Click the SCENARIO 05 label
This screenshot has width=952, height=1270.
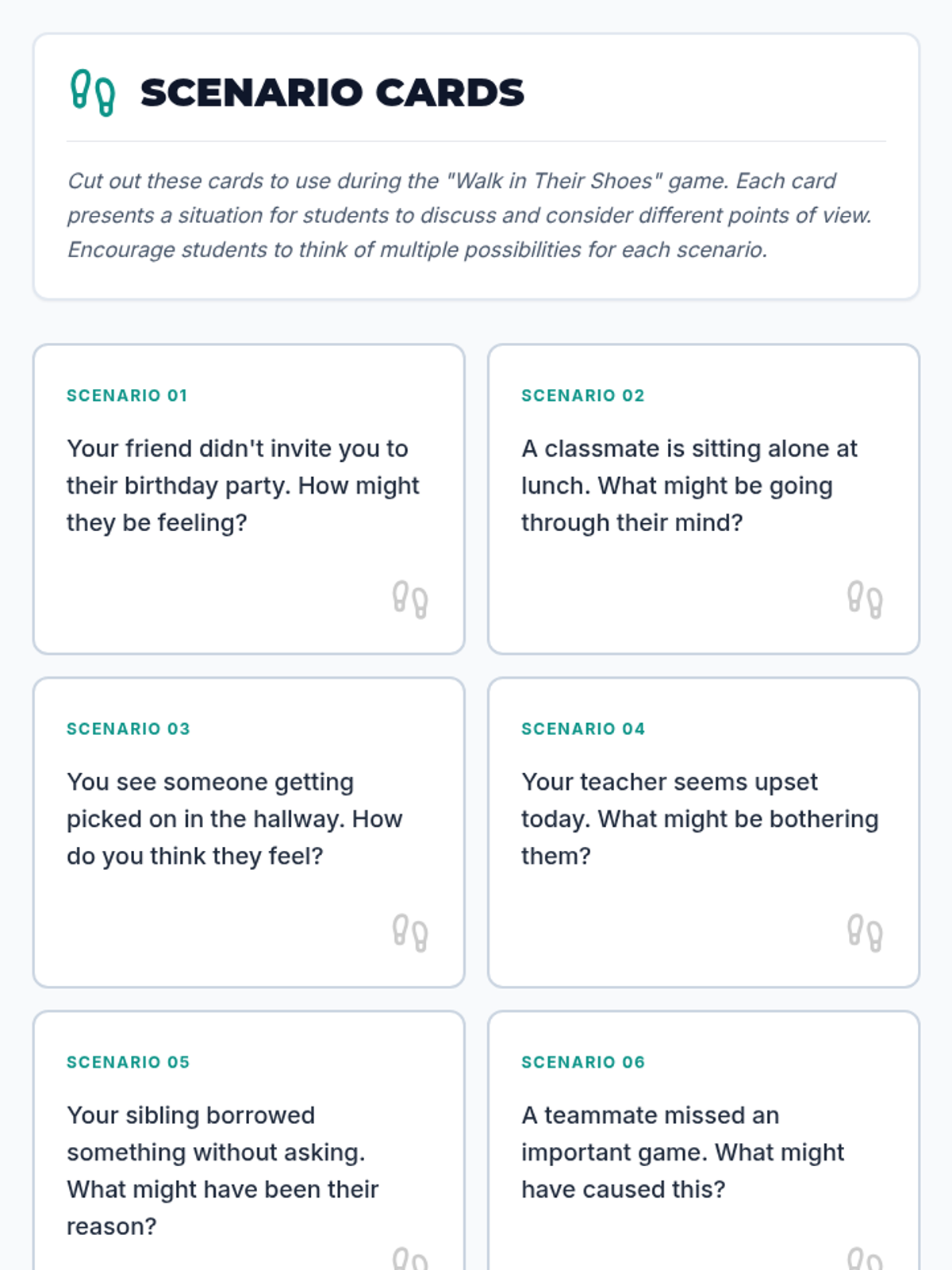point(129,1062)
